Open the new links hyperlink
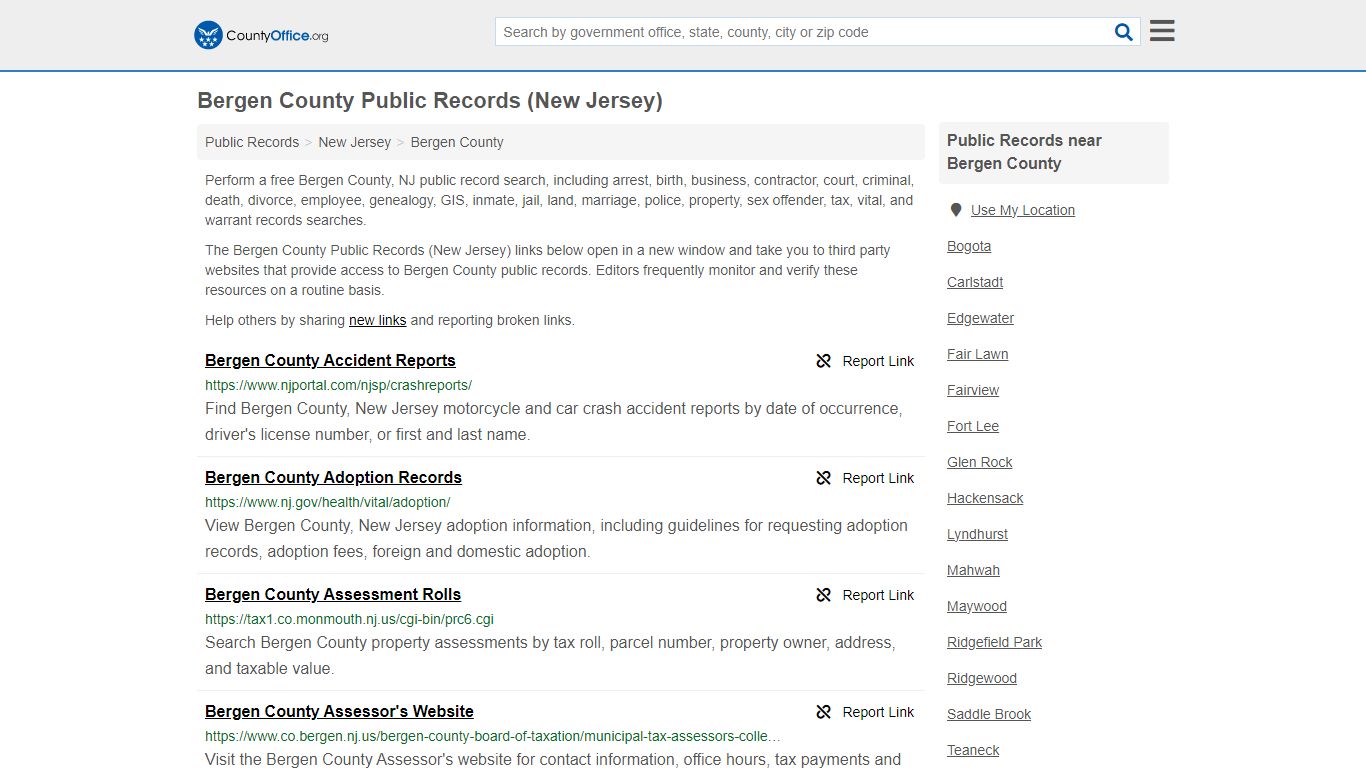1366x768 pixels. pos(377,320)
